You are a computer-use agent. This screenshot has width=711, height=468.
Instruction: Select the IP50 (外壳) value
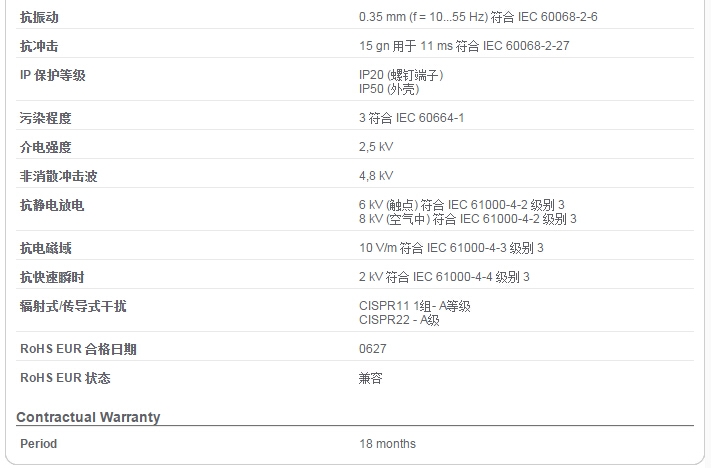[x=389, y=89]
